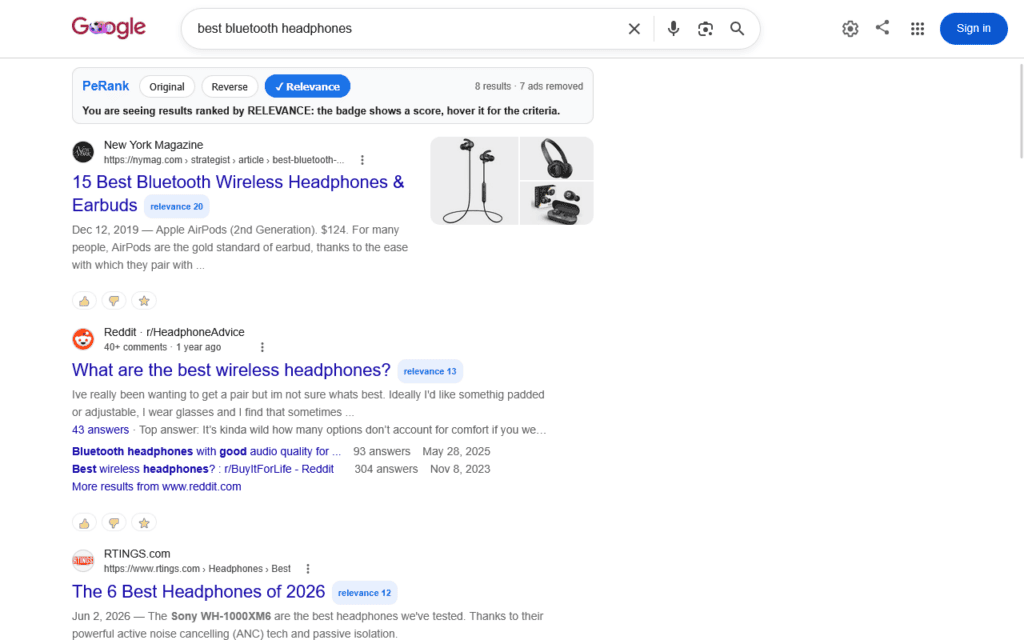
Task: Click the New York Magazine favicon
Action: pos(83,152)
